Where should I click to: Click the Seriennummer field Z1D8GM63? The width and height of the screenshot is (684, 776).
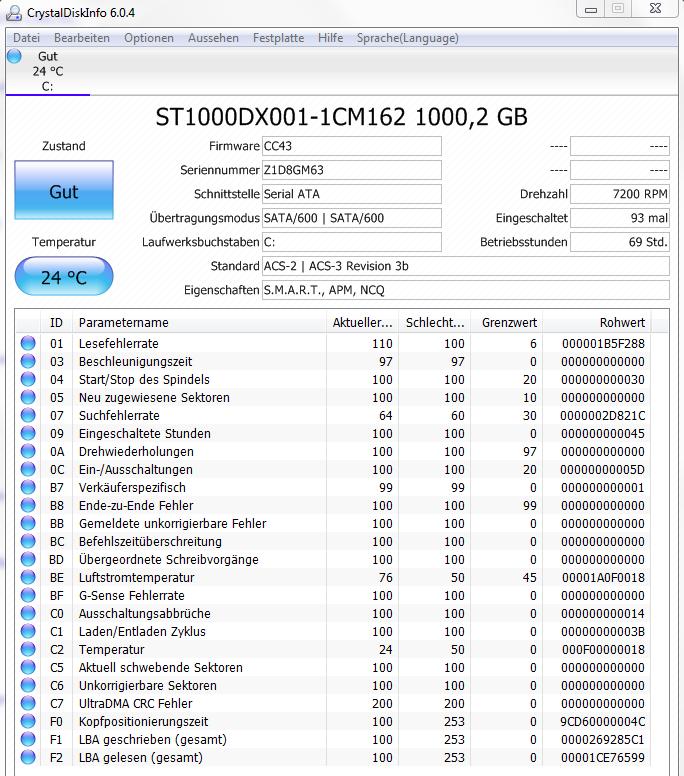(x=351, y=170)
